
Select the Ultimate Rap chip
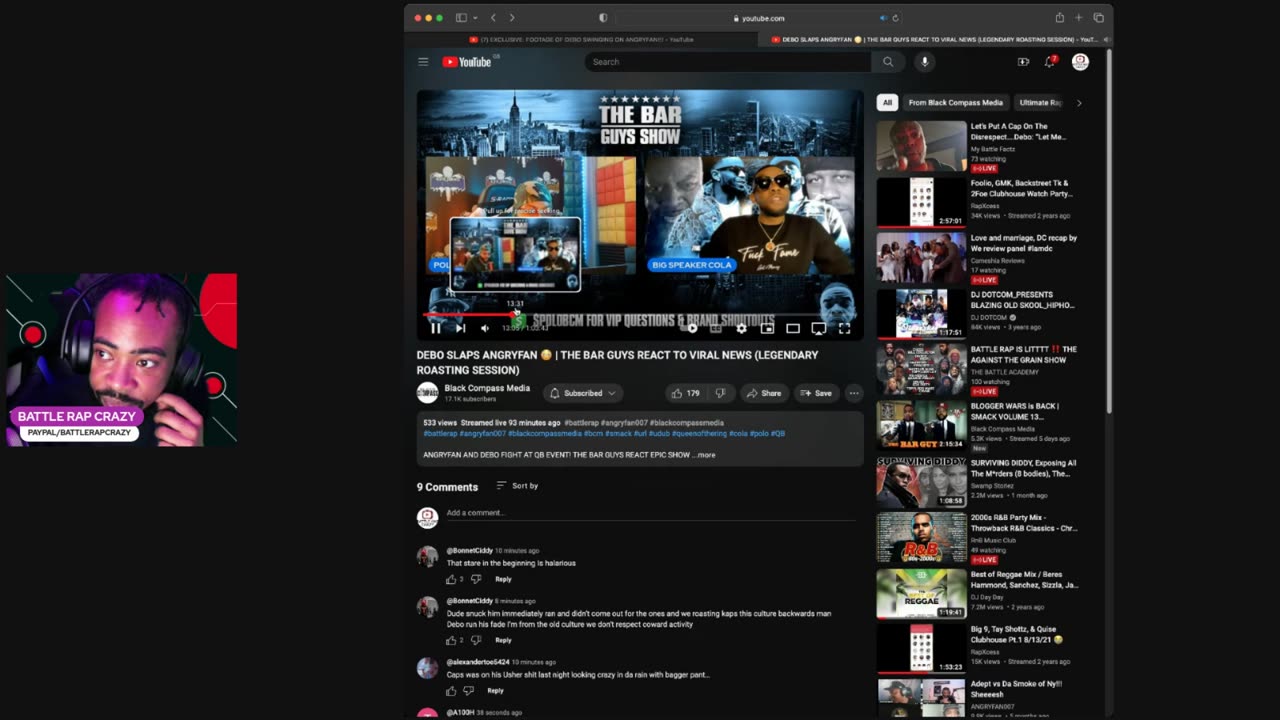[1039, 102]
